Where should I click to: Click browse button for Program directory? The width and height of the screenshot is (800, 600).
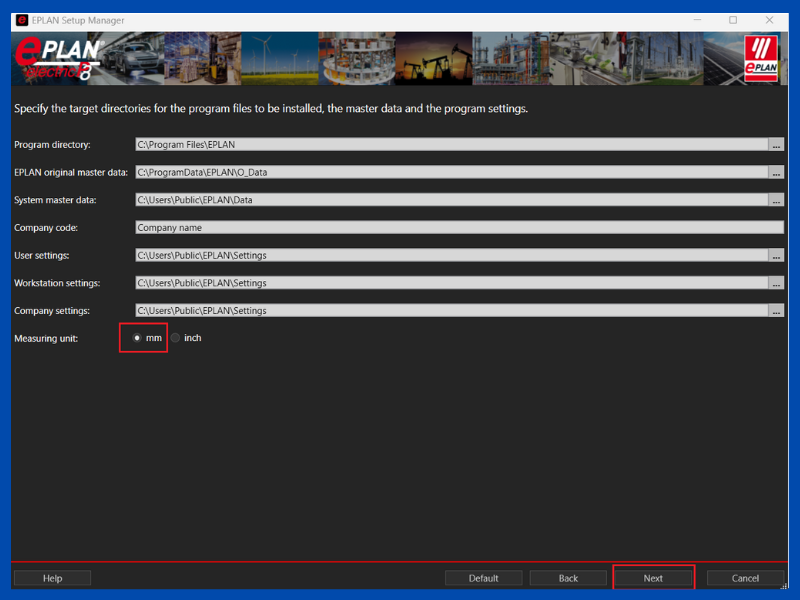tap(776, 145)
